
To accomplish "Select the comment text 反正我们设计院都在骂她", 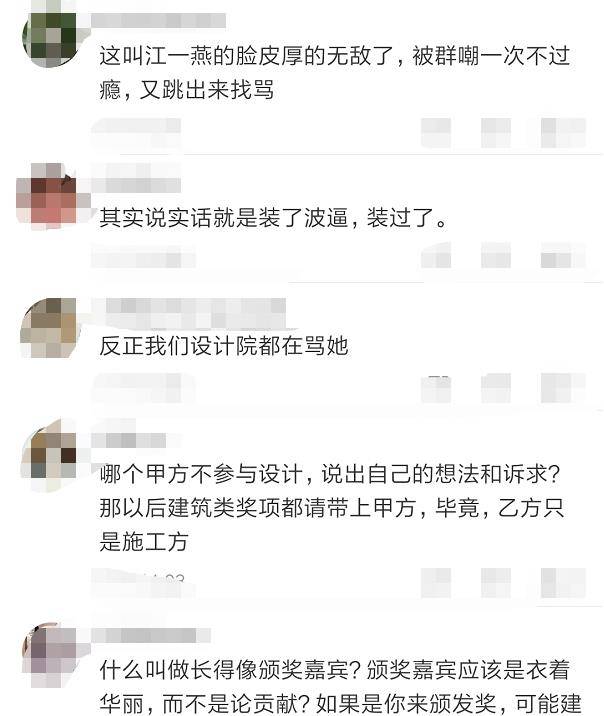I will tap(224, 346).
